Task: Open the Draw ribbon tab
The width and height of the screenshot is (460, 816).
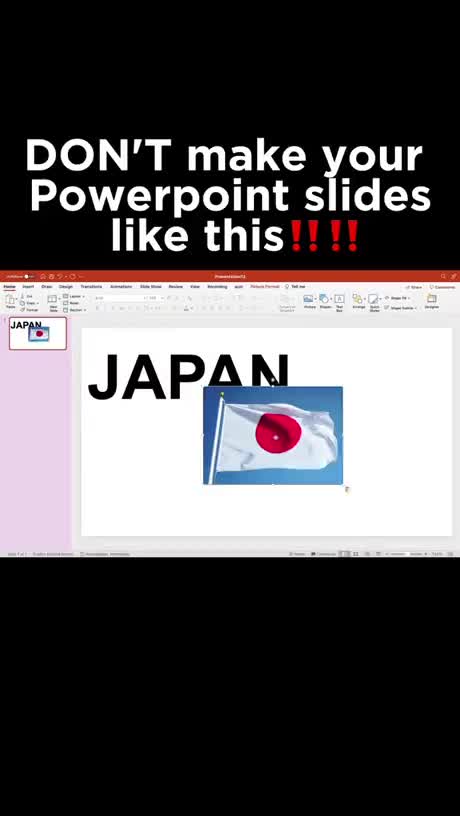Action: 47,286
